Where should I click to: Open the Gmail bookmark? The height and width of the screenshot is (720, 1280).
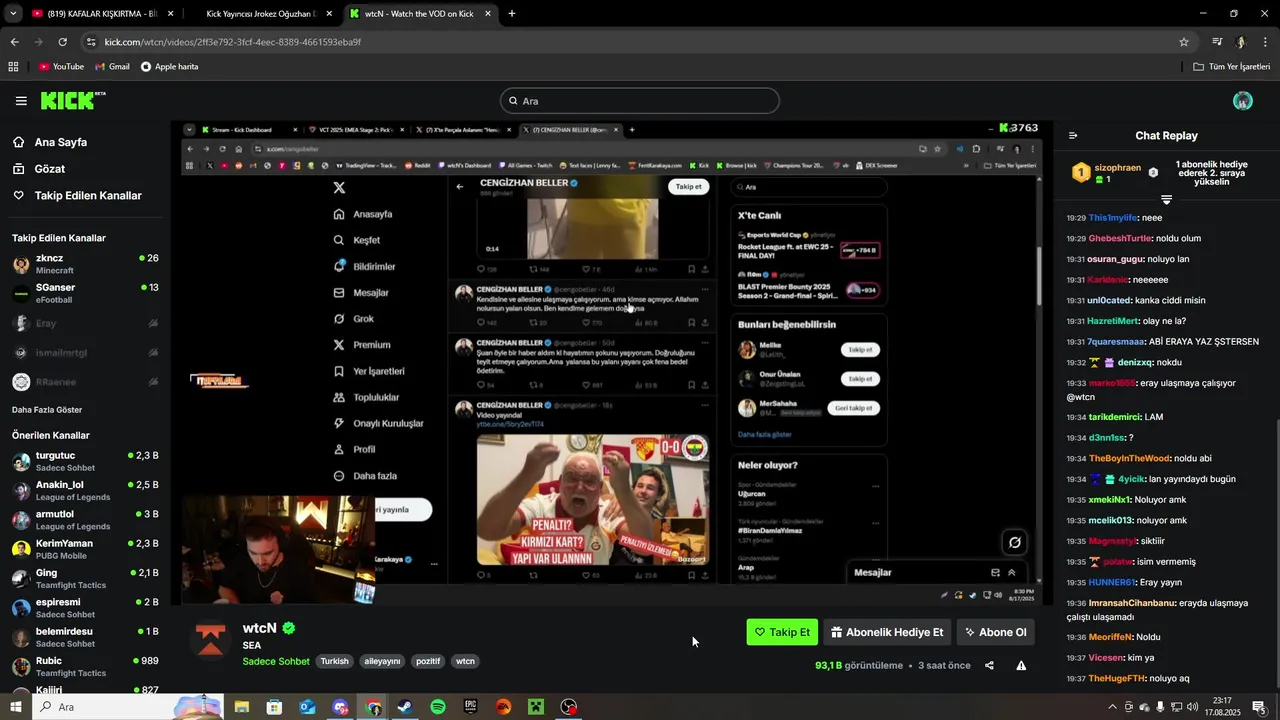pyautogui.click(x=112, y=67)
